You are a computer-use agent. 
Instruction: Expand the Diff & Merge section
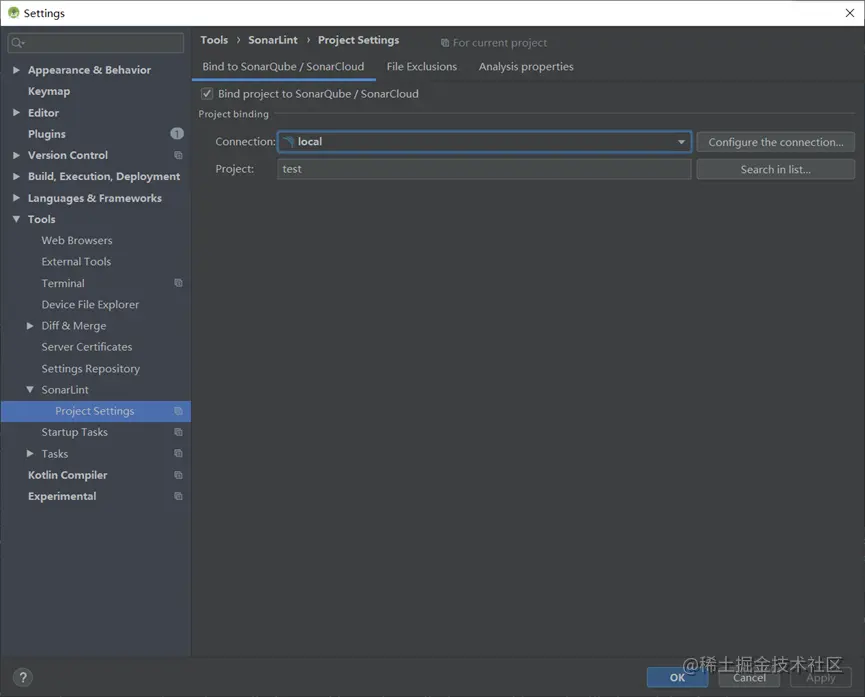pyautogui.click(x=29, y=325)
